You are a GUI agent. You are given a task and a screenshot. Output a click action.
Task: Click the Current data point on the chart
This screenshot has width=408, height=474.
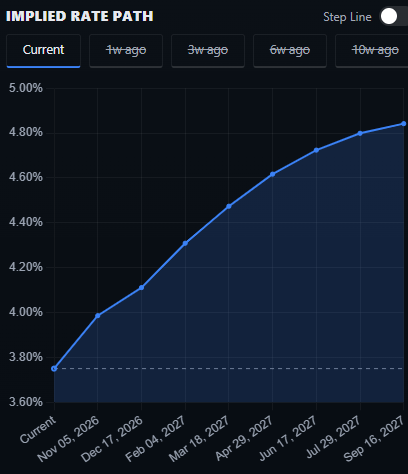pos(54,369)
